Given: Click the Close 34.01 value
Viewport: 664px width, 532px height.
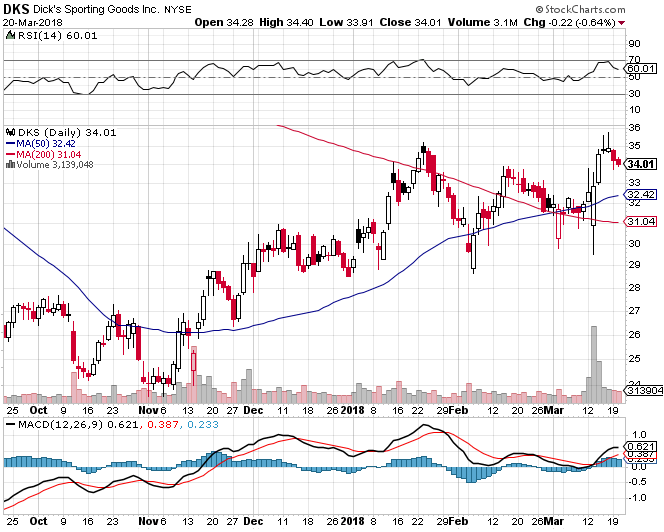Looking at the screenshot, I should [x=410, y=22].
